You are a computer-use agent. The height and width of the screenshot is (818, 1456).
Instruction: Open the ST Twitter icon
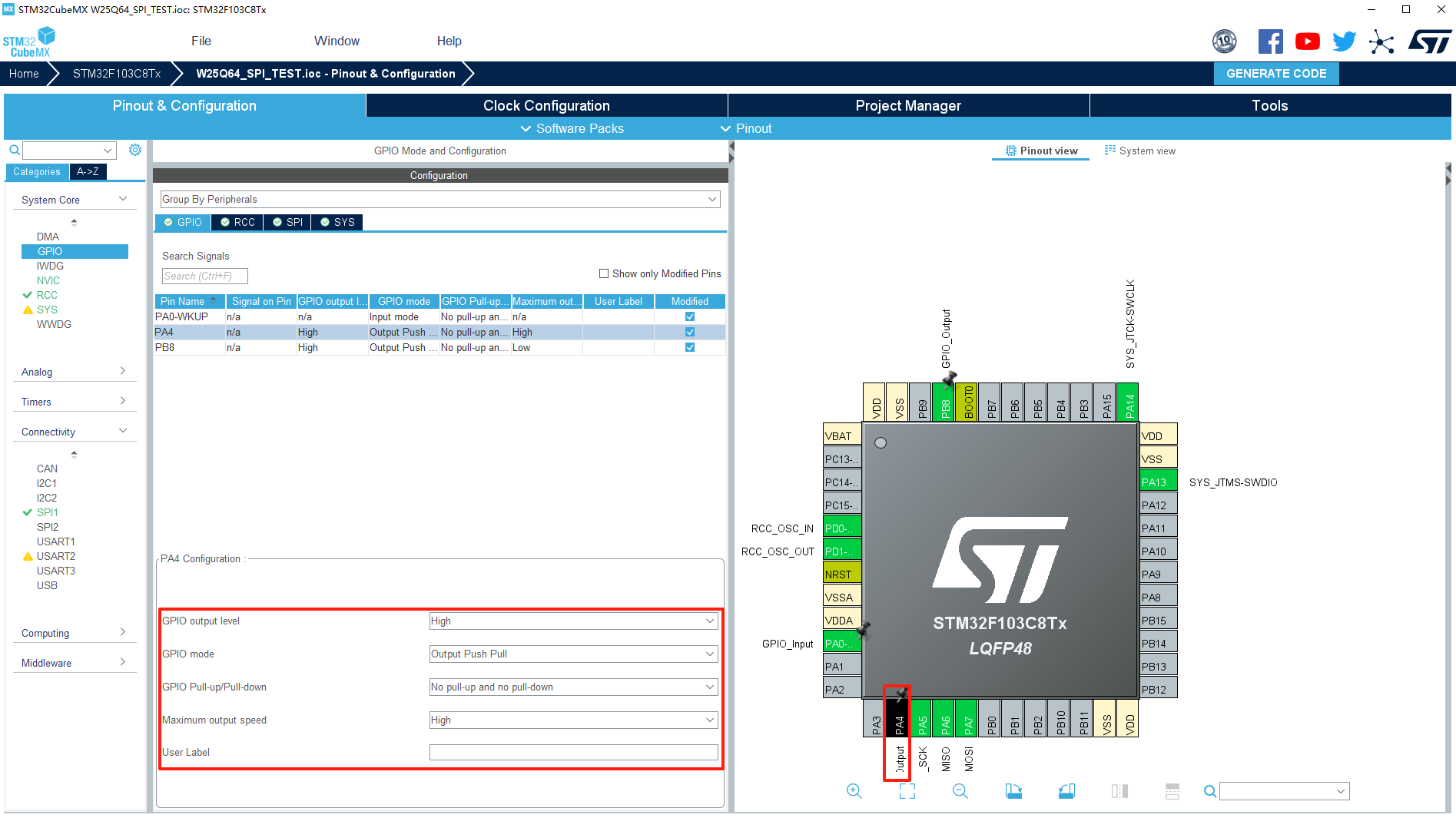coord(1344,41)
